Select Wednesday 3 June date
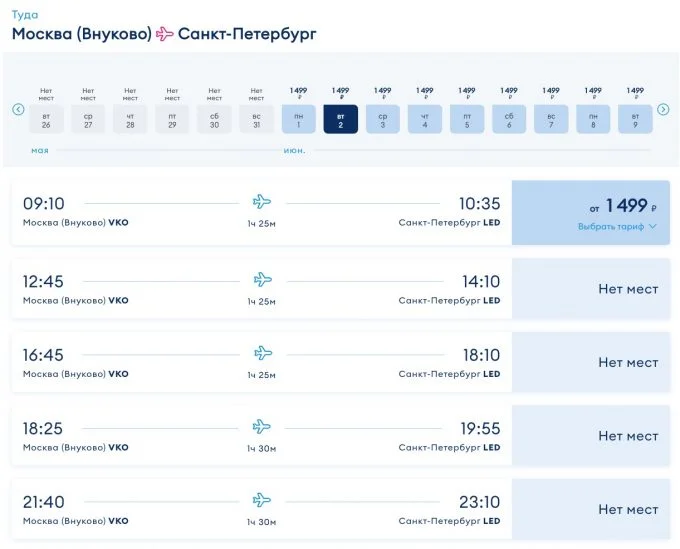Screen dimensions: 680x549 click(x=382, y=119)
